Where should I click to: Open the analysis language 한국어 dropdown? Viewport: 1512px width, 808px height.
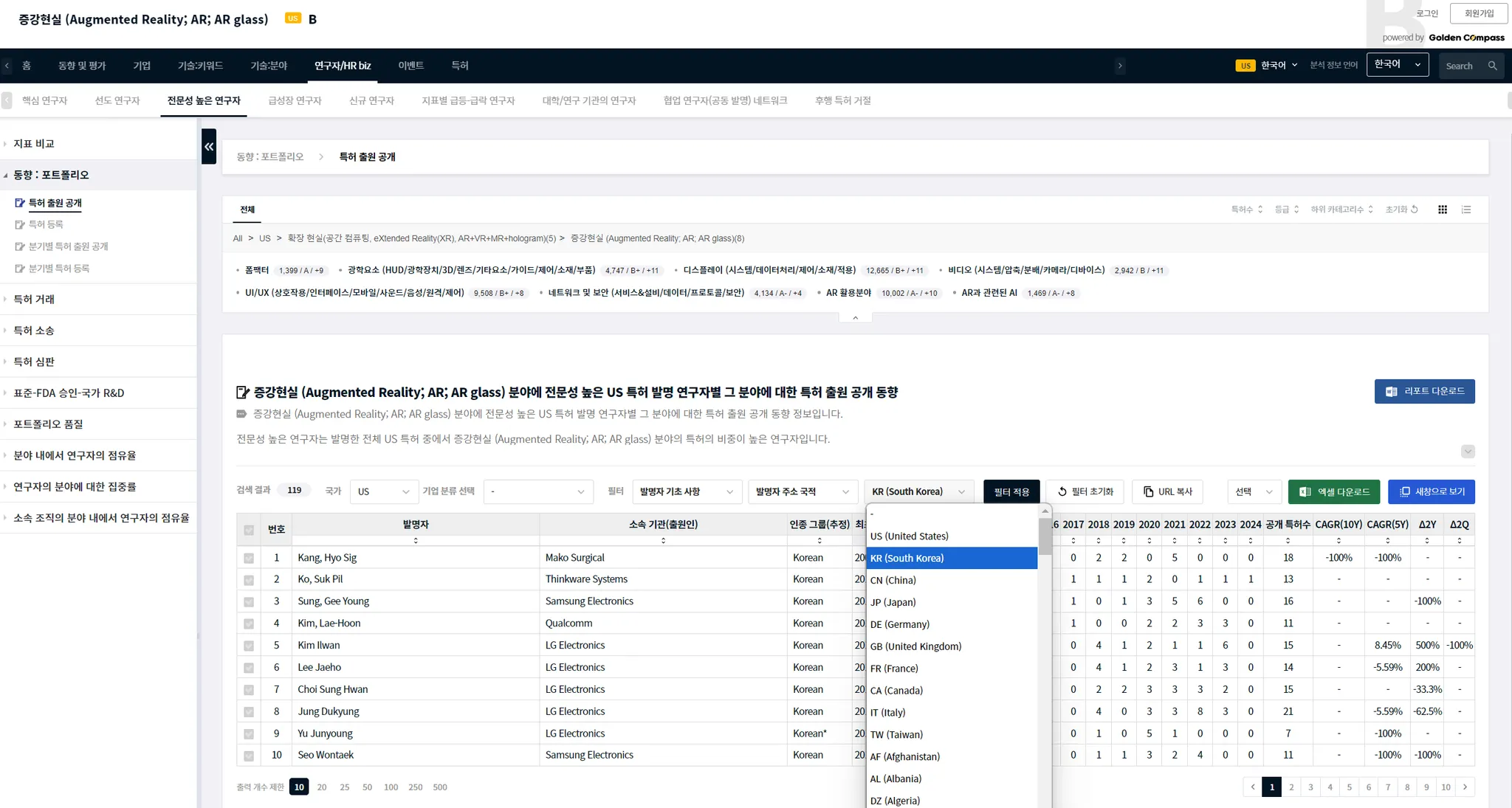click(1397, 65)
